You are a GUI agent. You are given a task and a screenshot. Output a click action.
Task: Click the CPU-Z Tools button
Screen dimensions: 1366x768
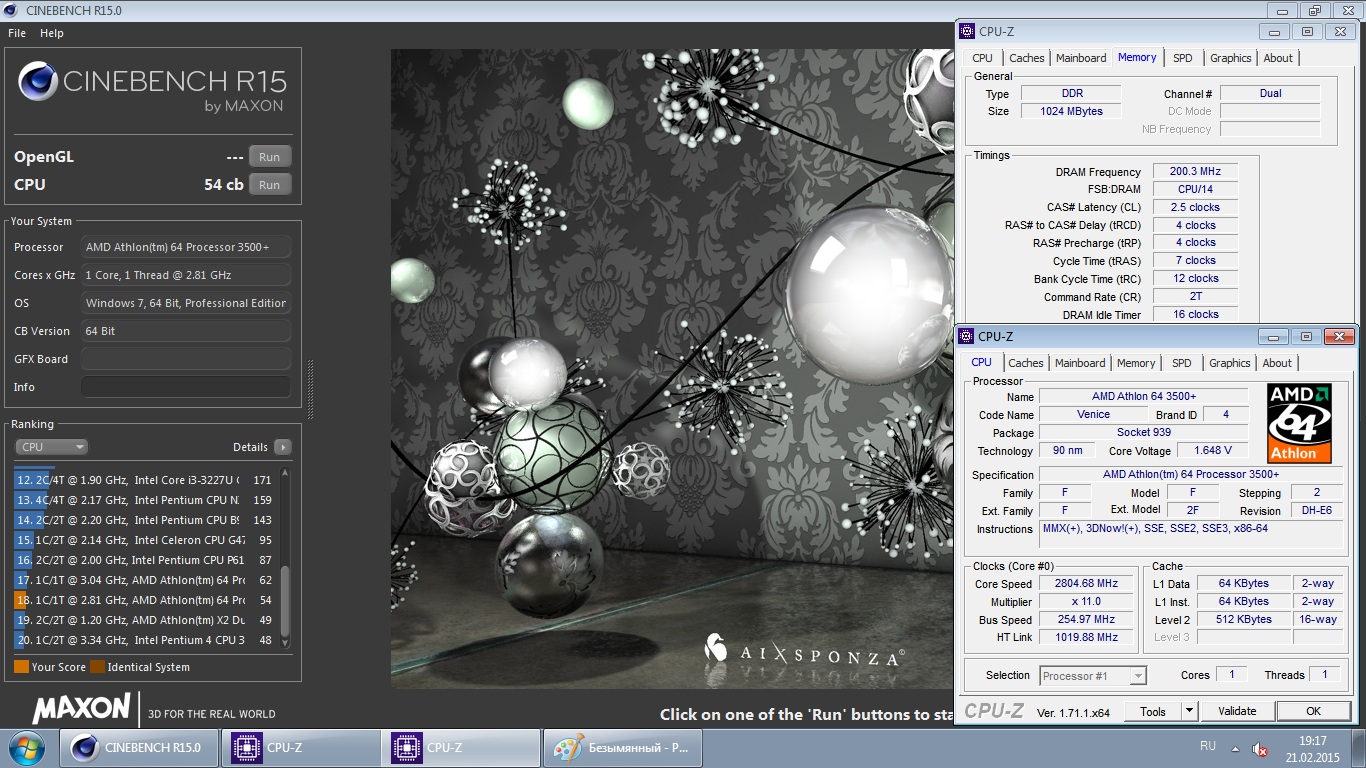tap(1153, 712)
